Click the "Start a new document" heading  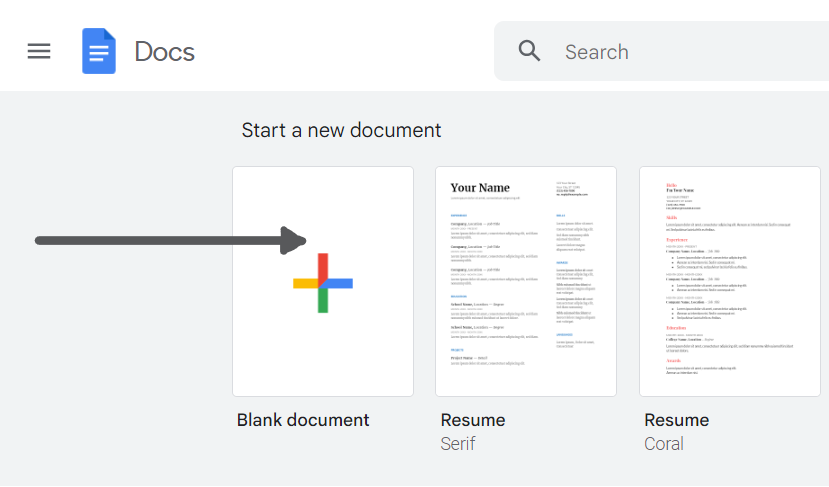[x=341, y=130]
